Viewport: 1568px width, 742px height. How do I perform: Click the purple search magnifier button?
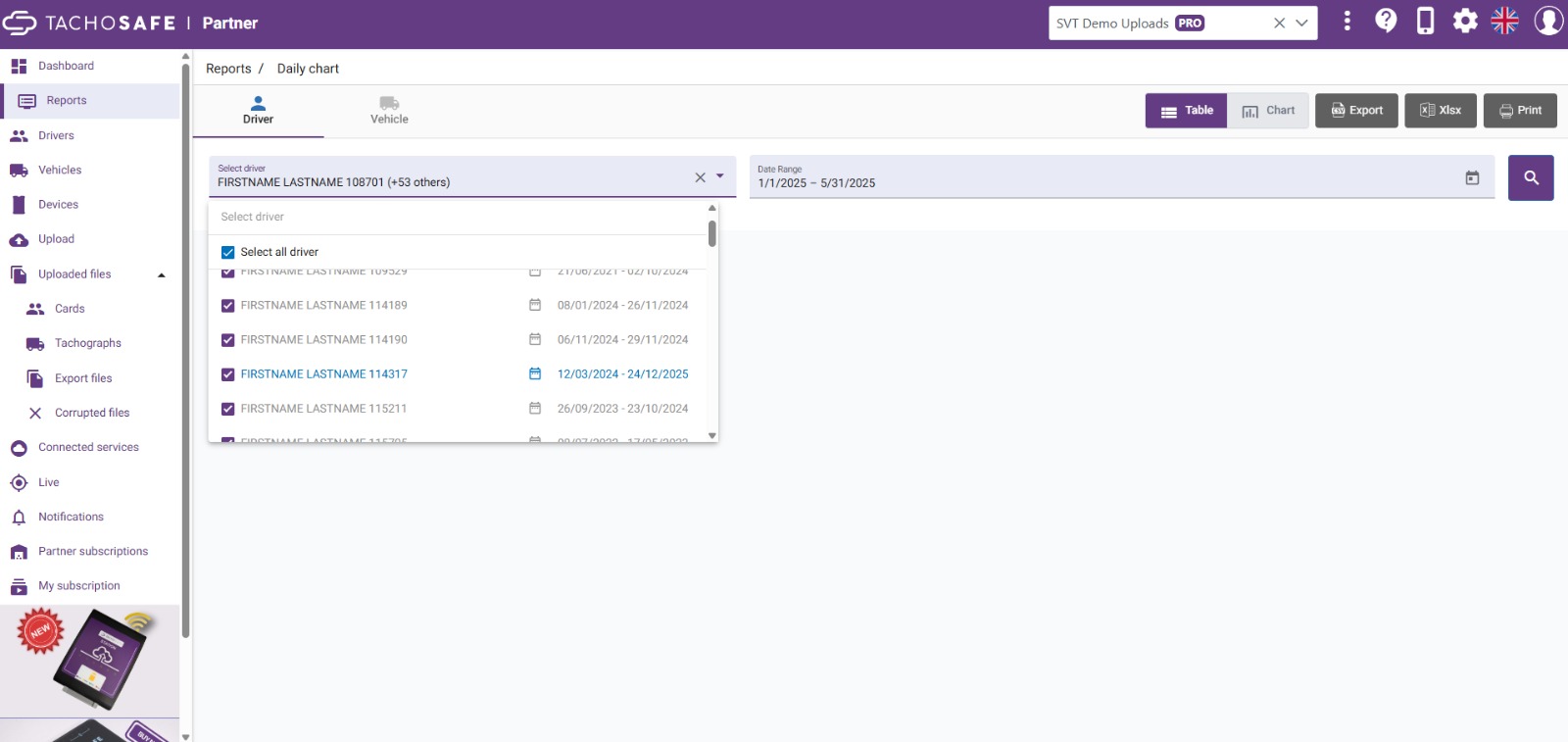(x=1531, y=177)
